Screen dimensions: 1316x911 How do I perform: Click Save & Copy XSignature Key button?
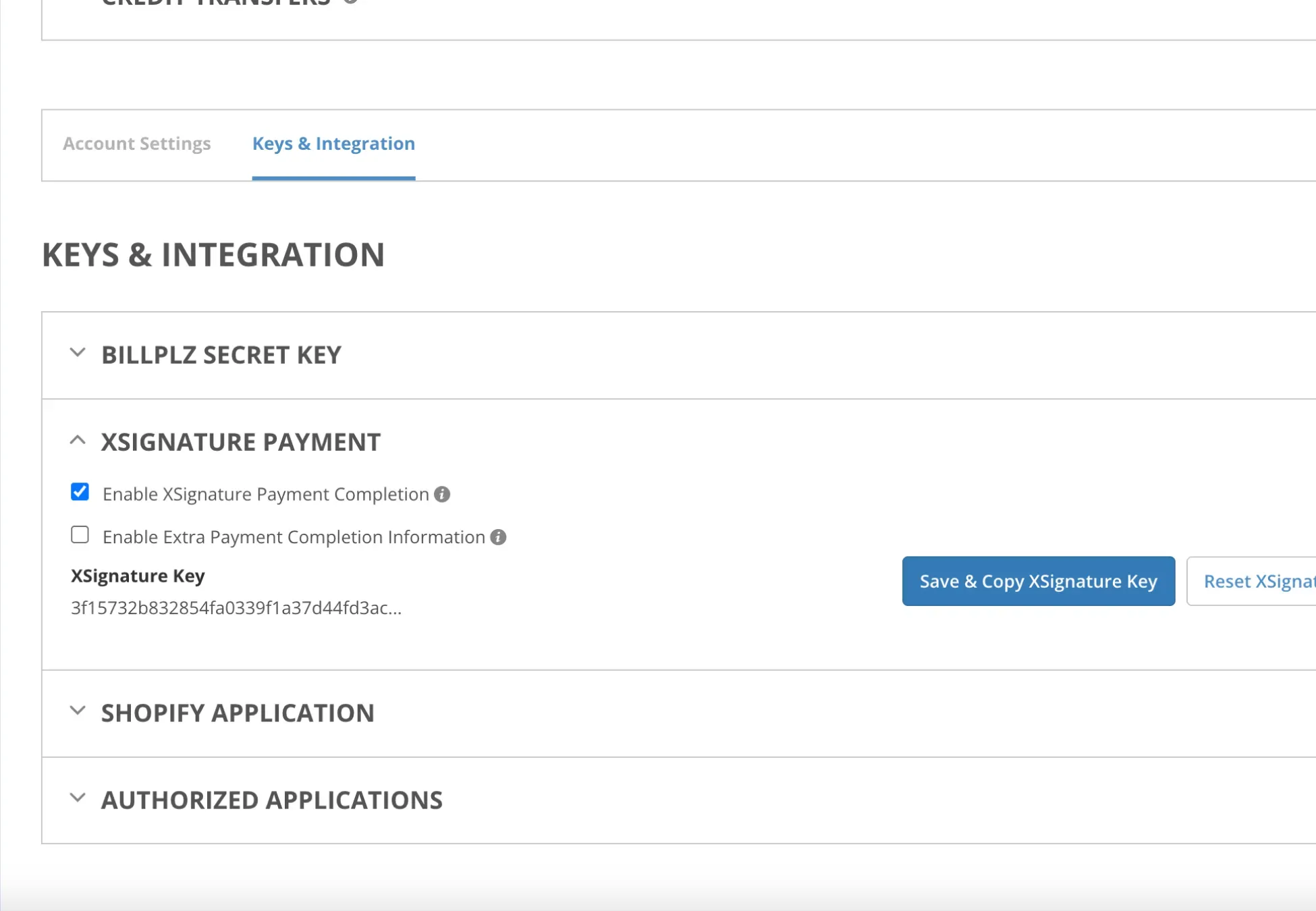point(1039,581)
